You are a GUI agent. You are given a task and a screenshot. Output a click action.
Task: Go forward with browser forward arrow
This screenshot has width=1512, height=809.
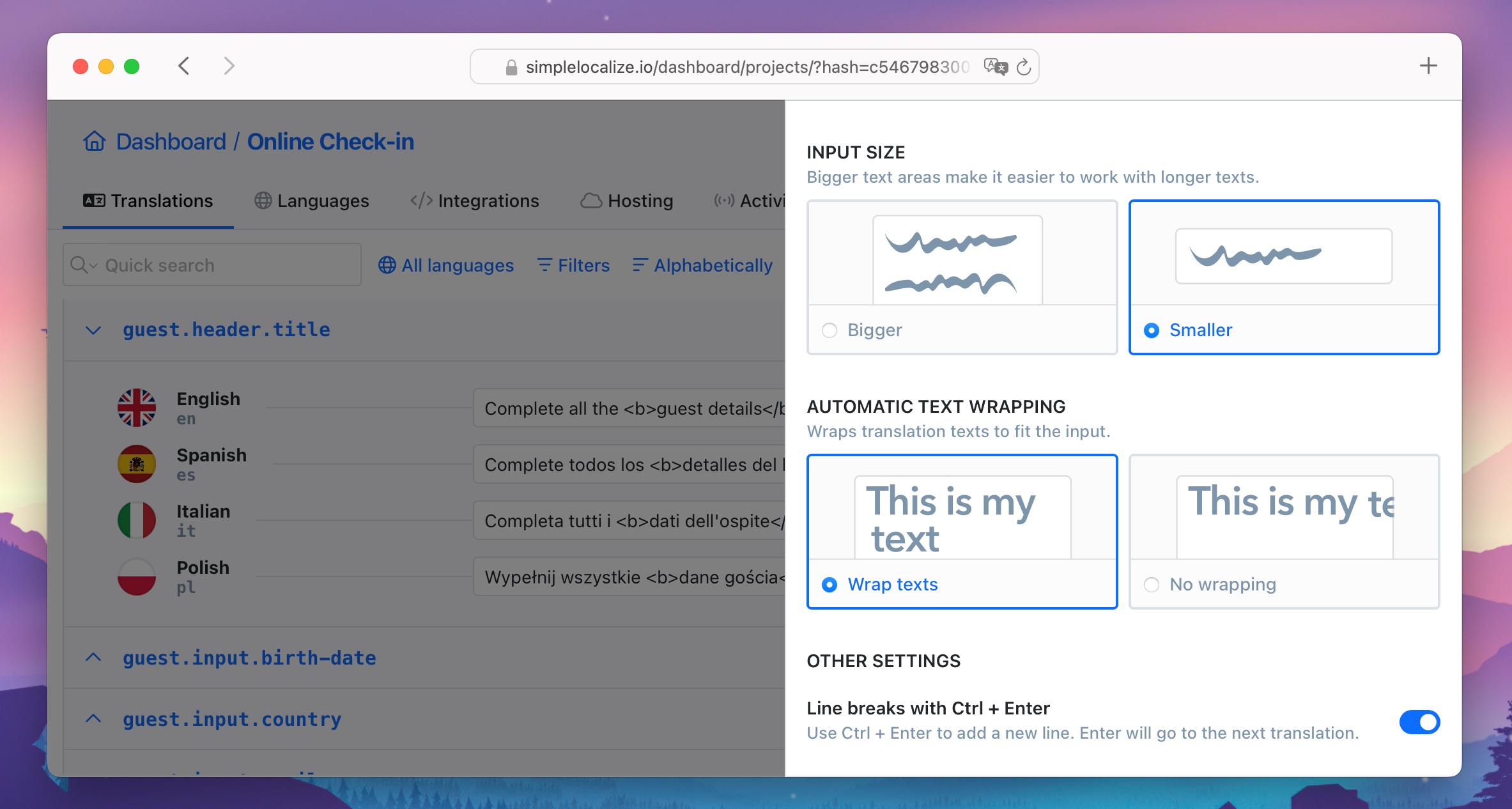[229, 66]
